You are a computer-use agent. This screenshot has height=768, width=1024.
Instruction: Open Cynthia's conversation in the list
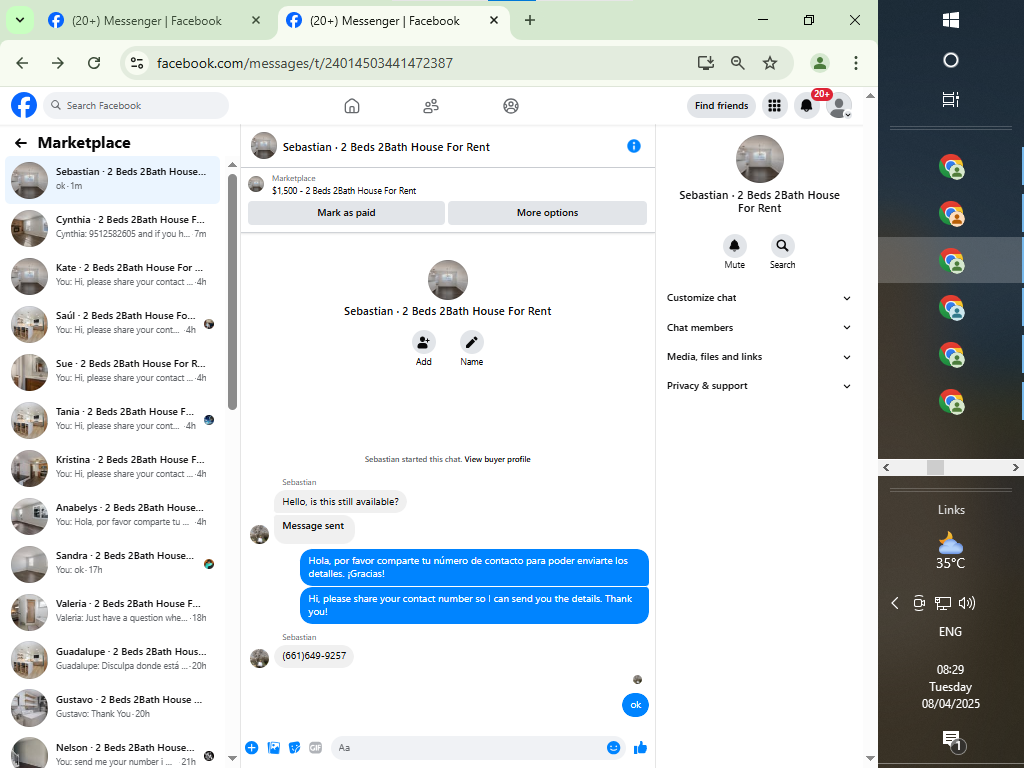click(x=114, y=227)
